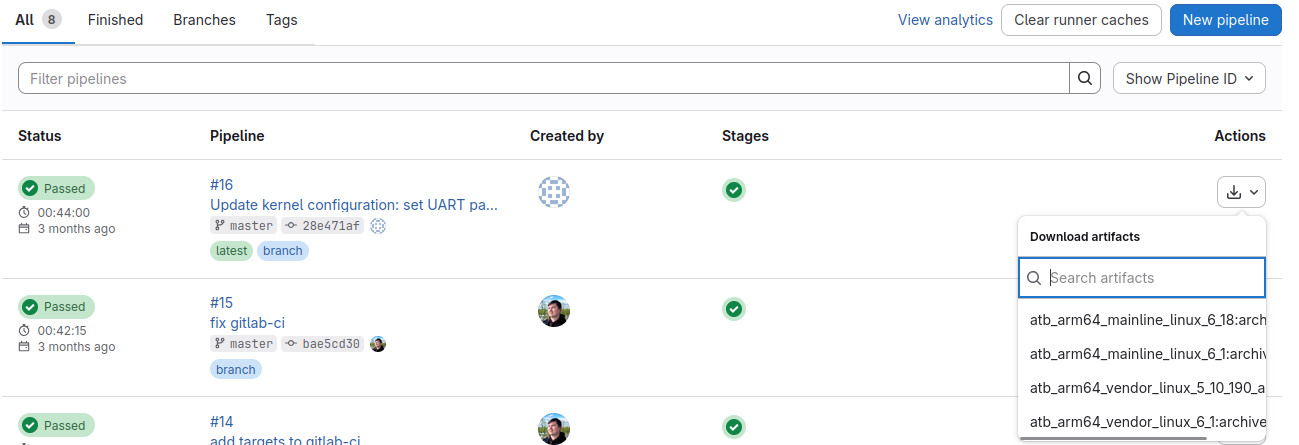Open pipeline #14 link
Viewport: 1299px width, 445px height.
click(221, 421)
